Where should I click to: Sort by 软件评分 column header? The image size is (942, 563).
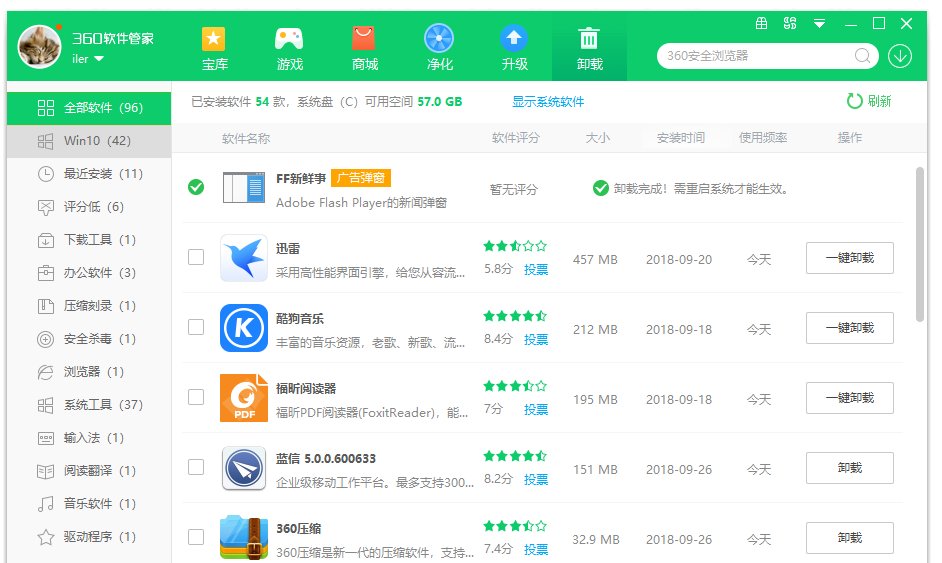click(x=515, y=138)
